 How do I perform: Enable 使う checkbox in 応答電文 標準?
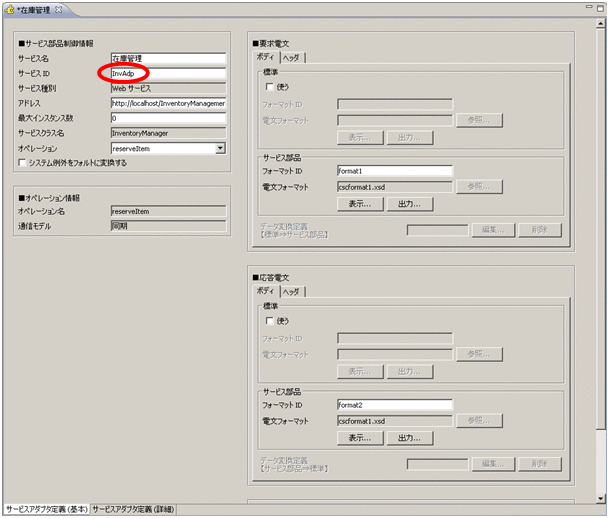[269, 321]
